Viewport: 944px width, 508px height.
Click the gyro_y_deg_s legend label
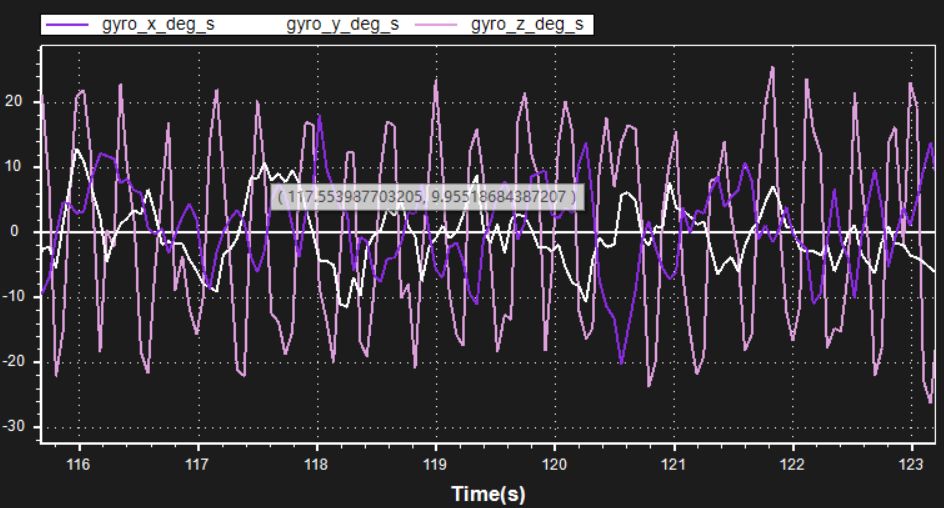point(343,25)
